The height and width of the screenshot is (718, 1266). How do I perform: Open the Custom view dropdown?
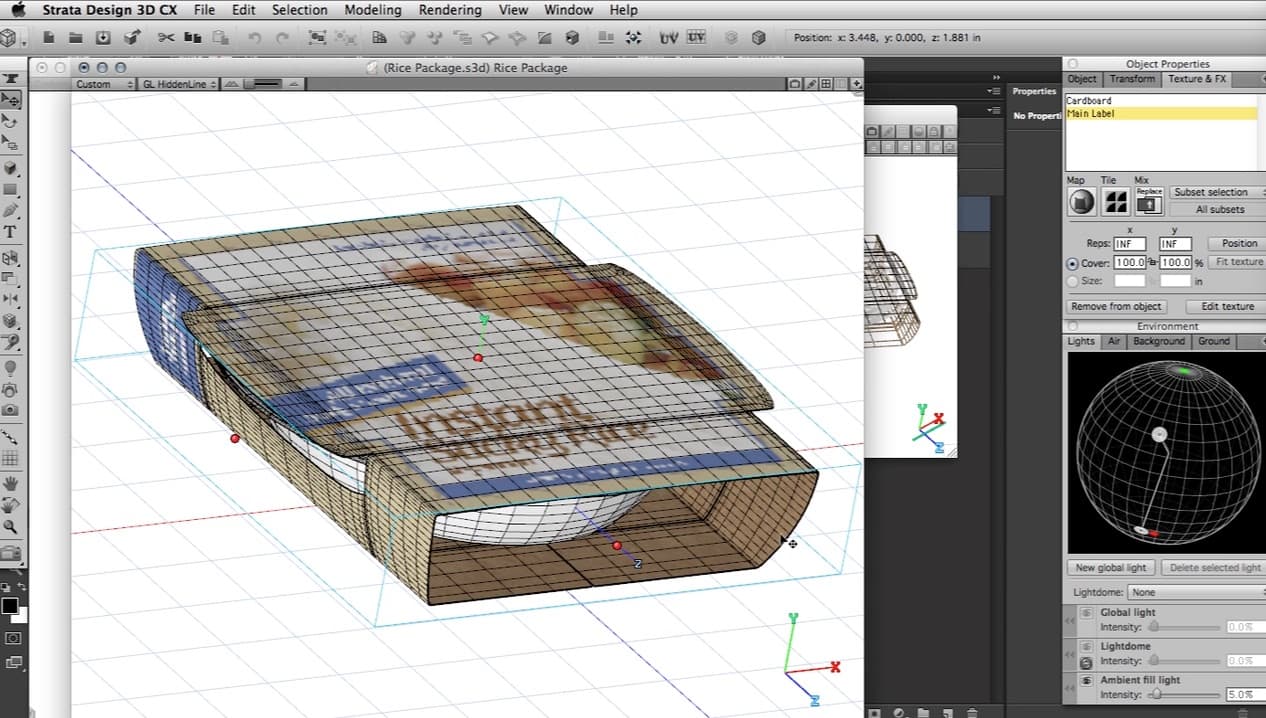[x=103, y=85]
